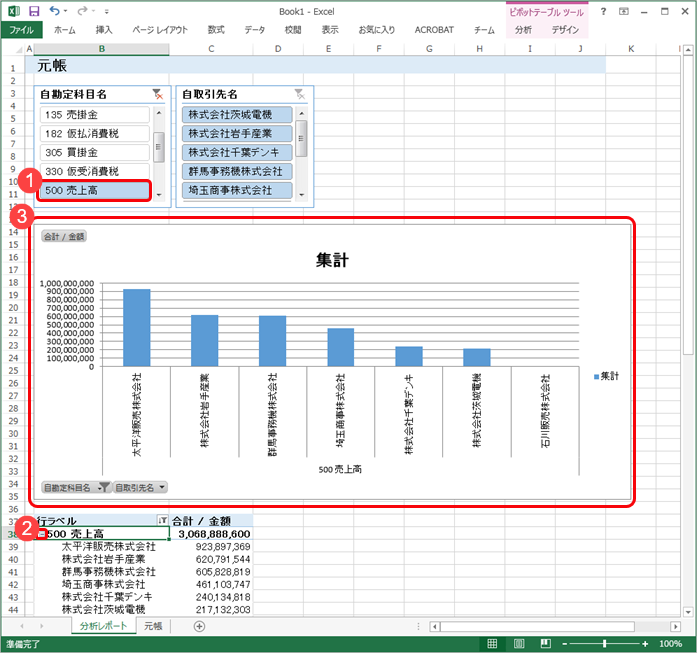The image size is (697, 653).
Task: Open the 数式 ribbon tab
Action: pos(216,30)
